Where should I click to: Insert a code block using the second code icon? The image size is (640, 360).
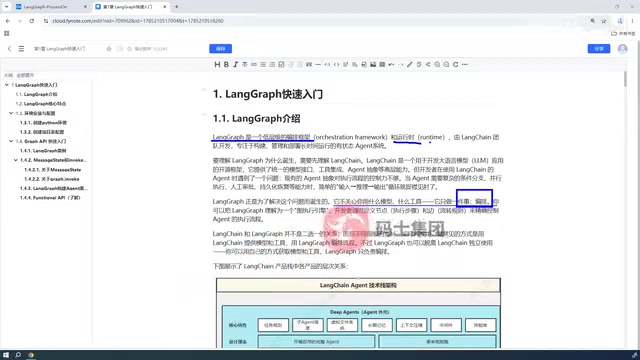point(336,64)
